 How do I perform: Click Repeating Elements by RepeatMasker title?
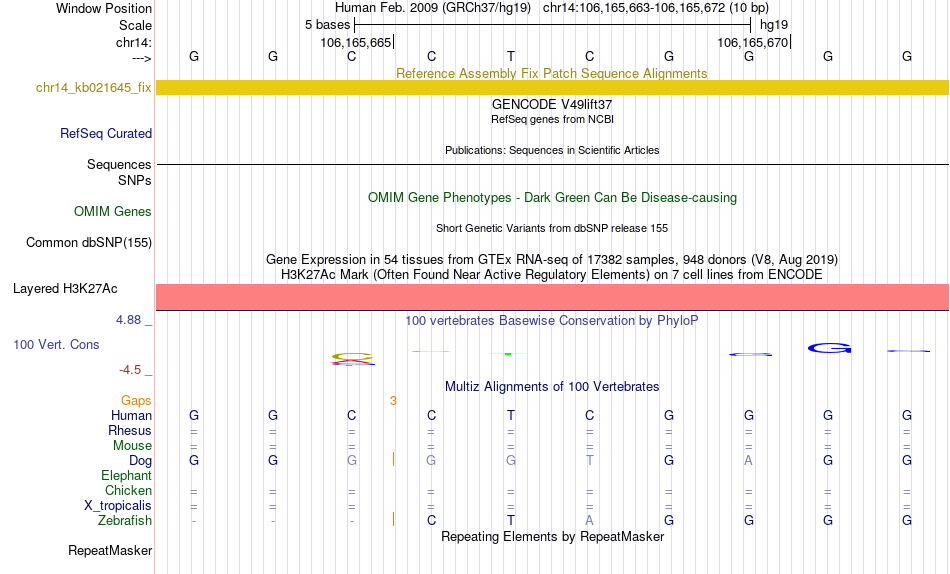point(553,536)
